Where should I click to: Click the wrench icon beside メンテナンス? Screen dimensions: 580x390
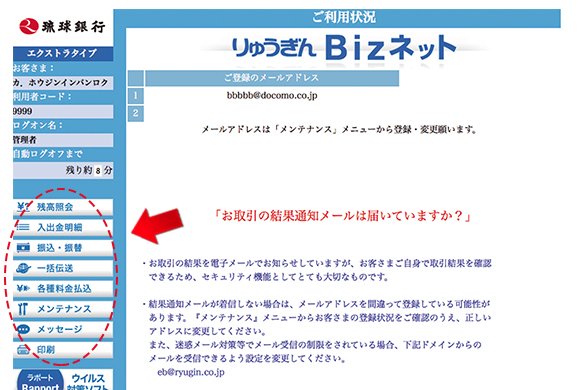[23, 309]
